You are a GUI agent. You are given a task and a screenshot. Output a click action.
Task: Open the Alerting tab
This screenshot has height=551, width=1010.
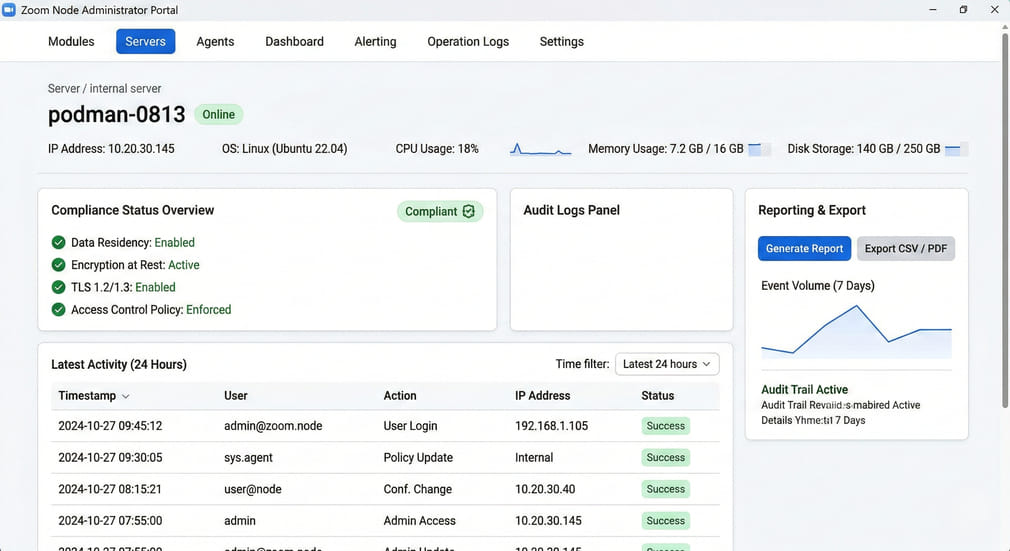click(375, 41)
